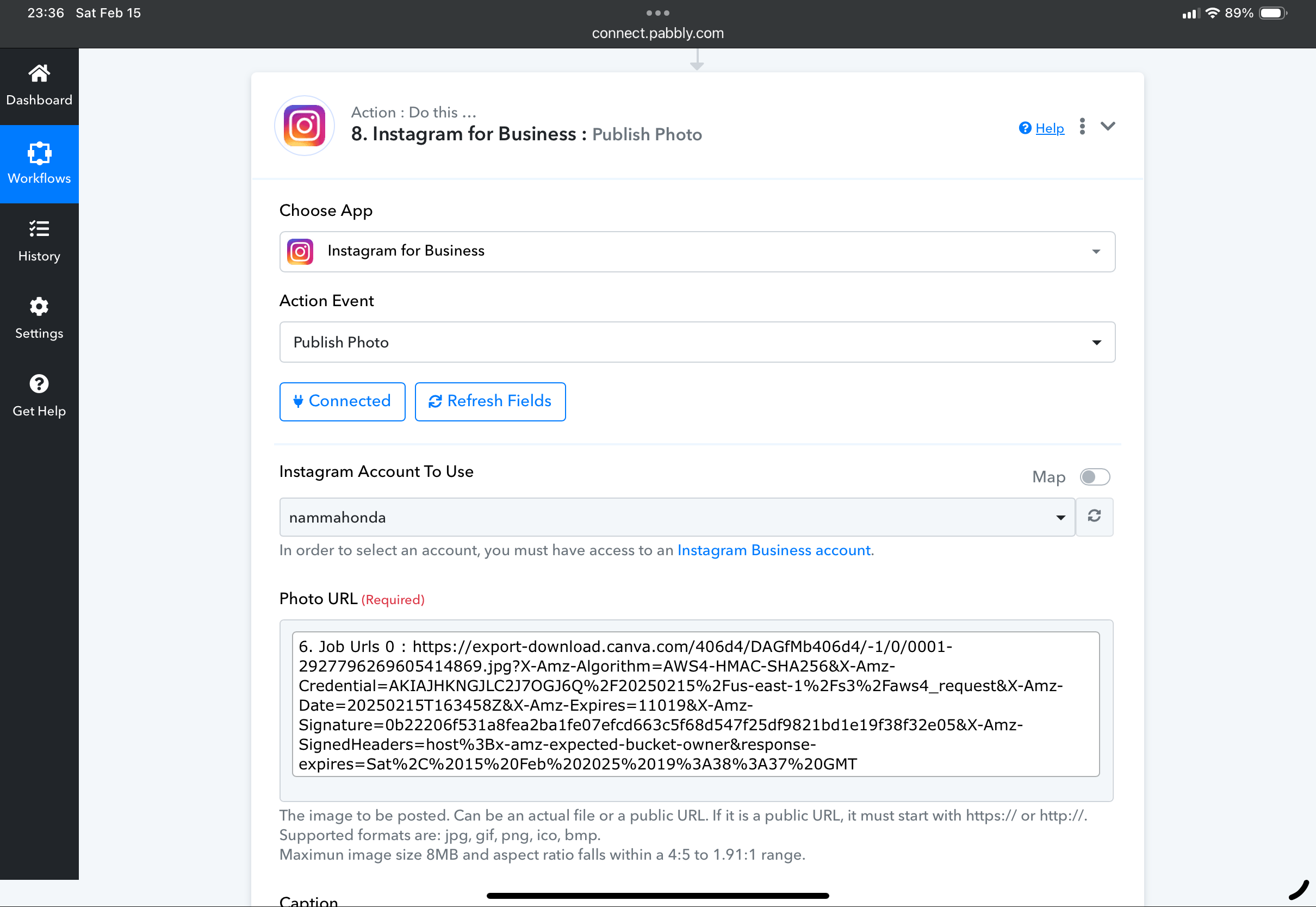Screen dimensions: 1316x907
Task: Collapse the action step chevron
Action: coord(1108,126)
